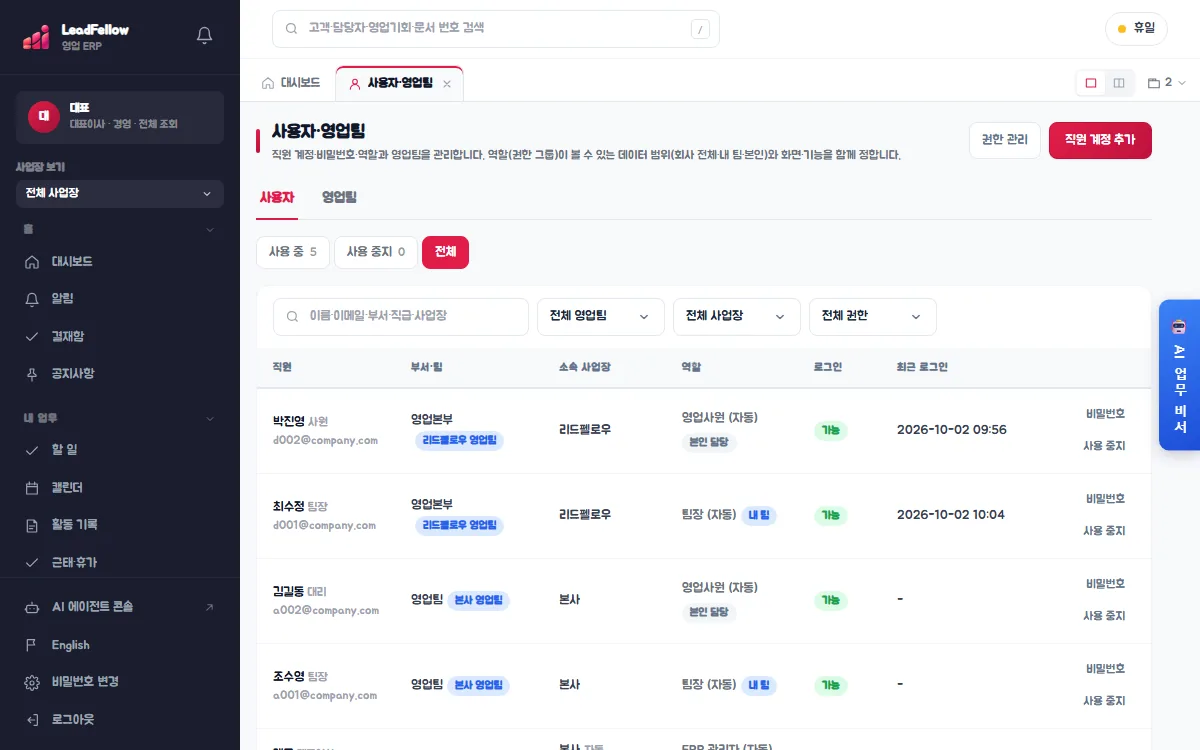1200x750 pixels.
Task: Click 사용 중지 for 김길동
Action: pyautogui.click(x=1104, y=616)
